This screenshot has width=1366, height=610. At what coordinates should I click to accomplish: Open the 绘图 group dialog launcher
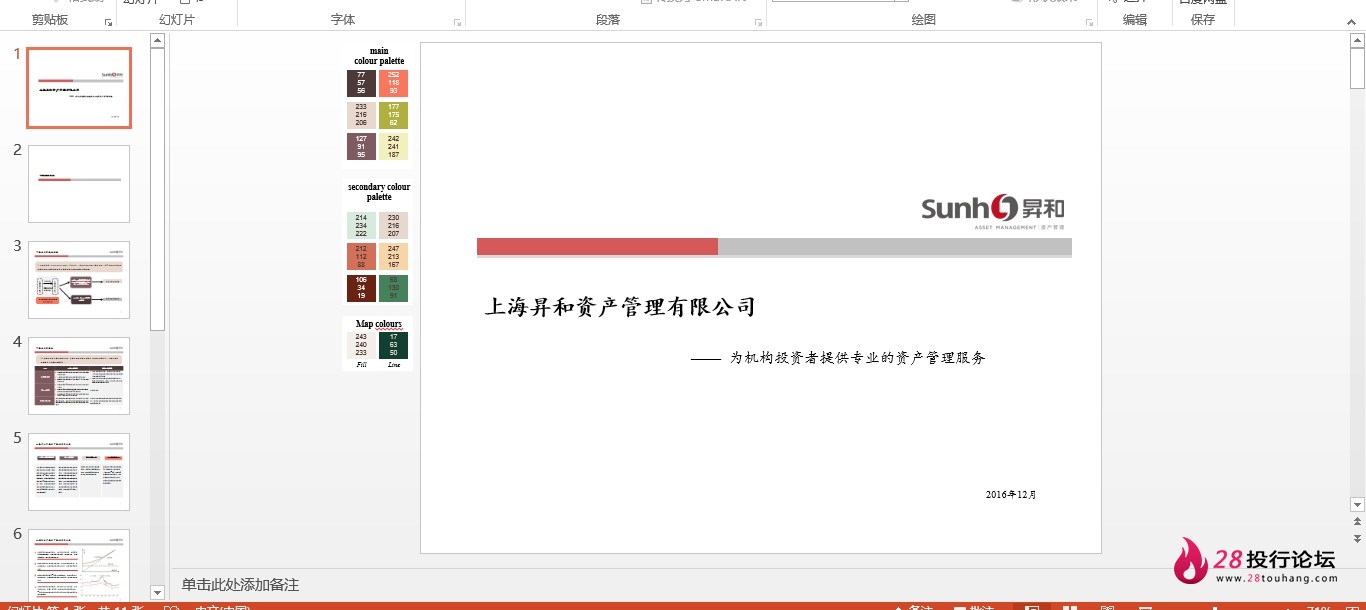point(1089,21)
